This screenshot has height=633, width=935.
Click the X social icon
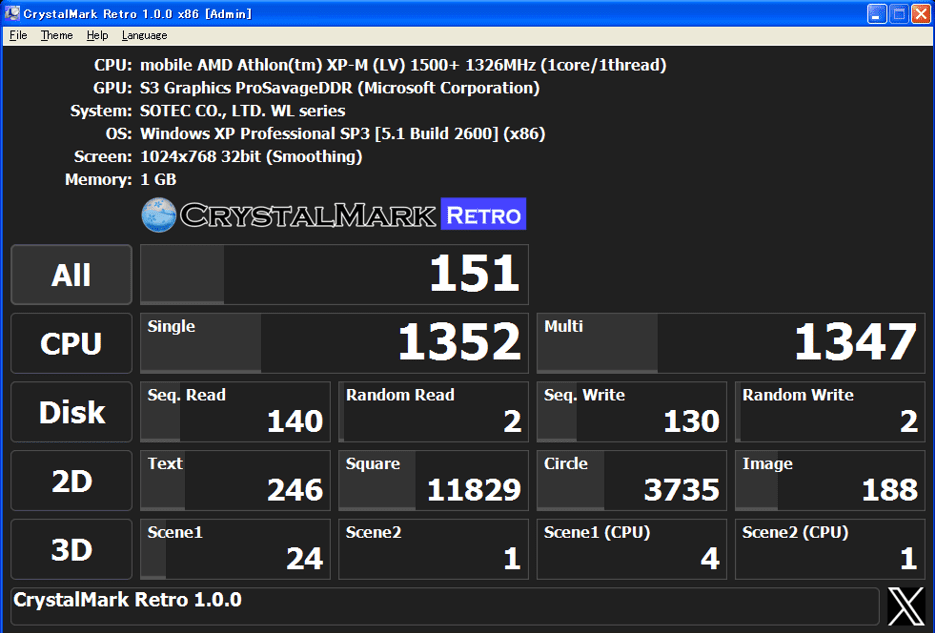tap(906, 606)
